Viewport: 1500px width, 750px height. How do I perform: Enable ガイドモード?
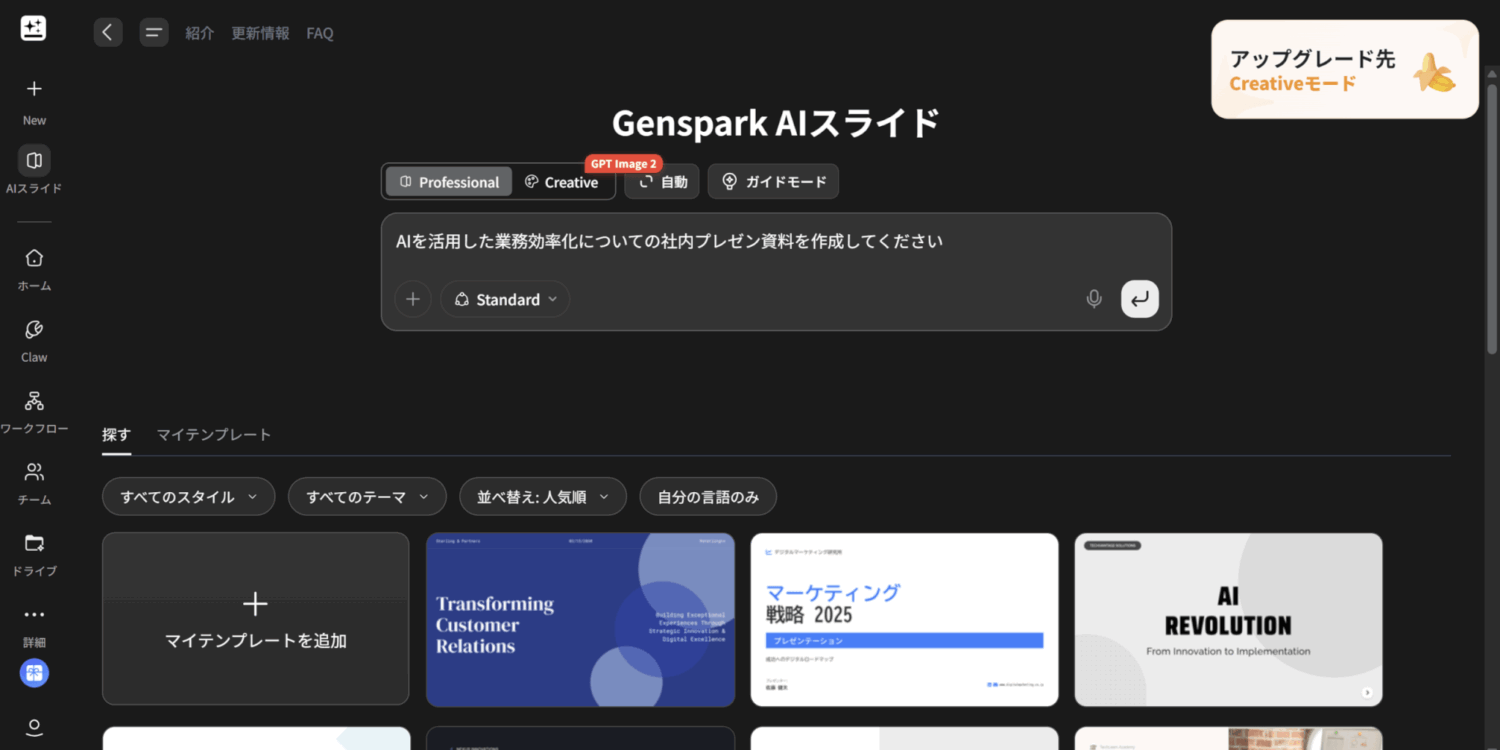pos(773,182)
